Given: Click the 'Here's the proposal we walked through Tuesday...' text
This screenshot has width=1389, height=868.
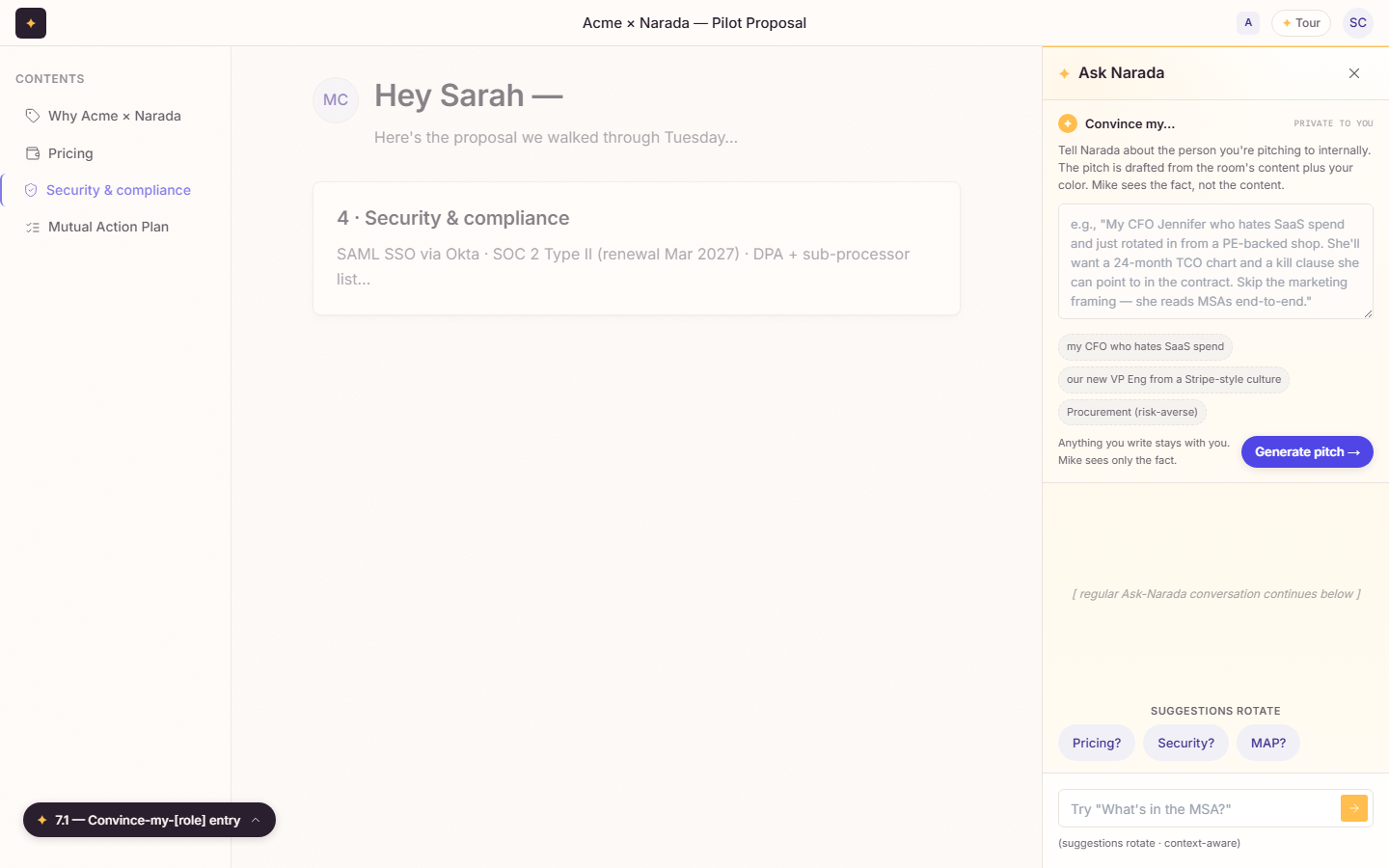Looking at the screenshot, I should point(556,137).
